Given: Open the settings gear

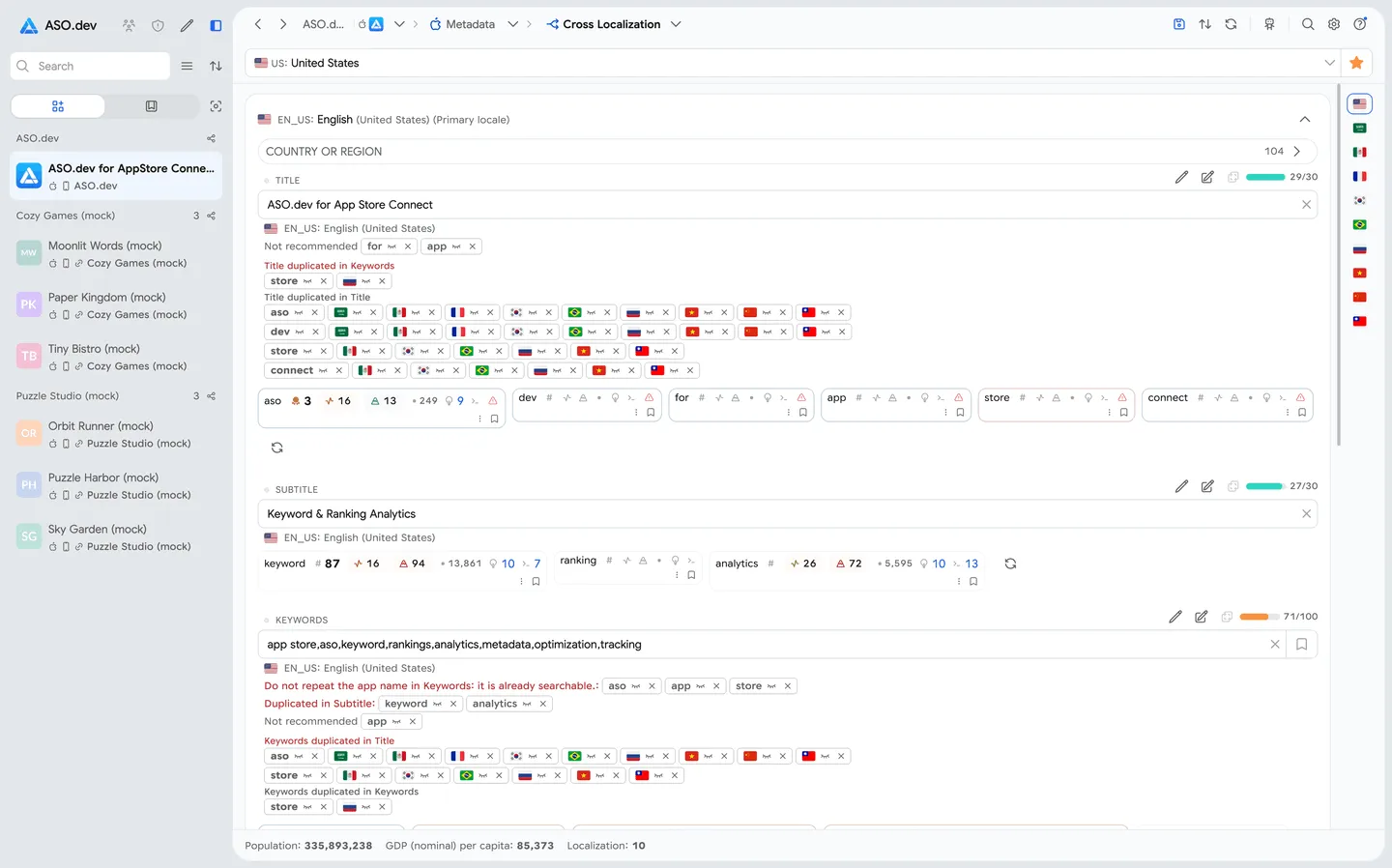Looking at the screenshot, I should pyautogui.click(x=1334, y=24).
